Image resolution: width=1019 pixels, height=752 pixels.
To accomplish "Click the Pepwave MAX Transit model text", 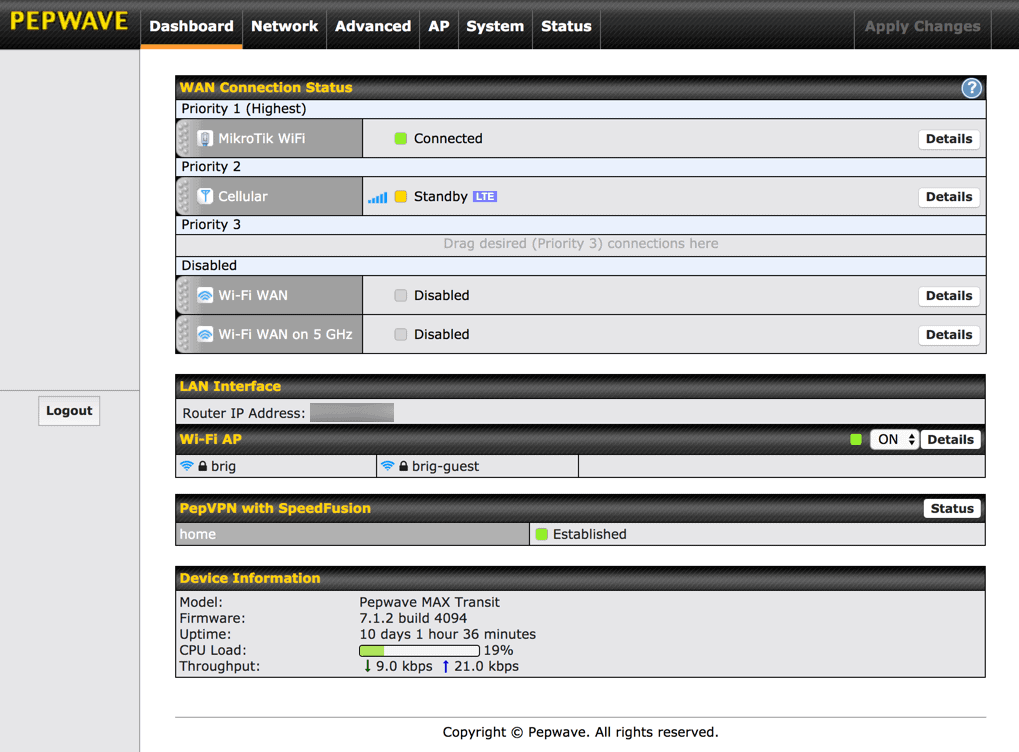I will tap(430, 602).
